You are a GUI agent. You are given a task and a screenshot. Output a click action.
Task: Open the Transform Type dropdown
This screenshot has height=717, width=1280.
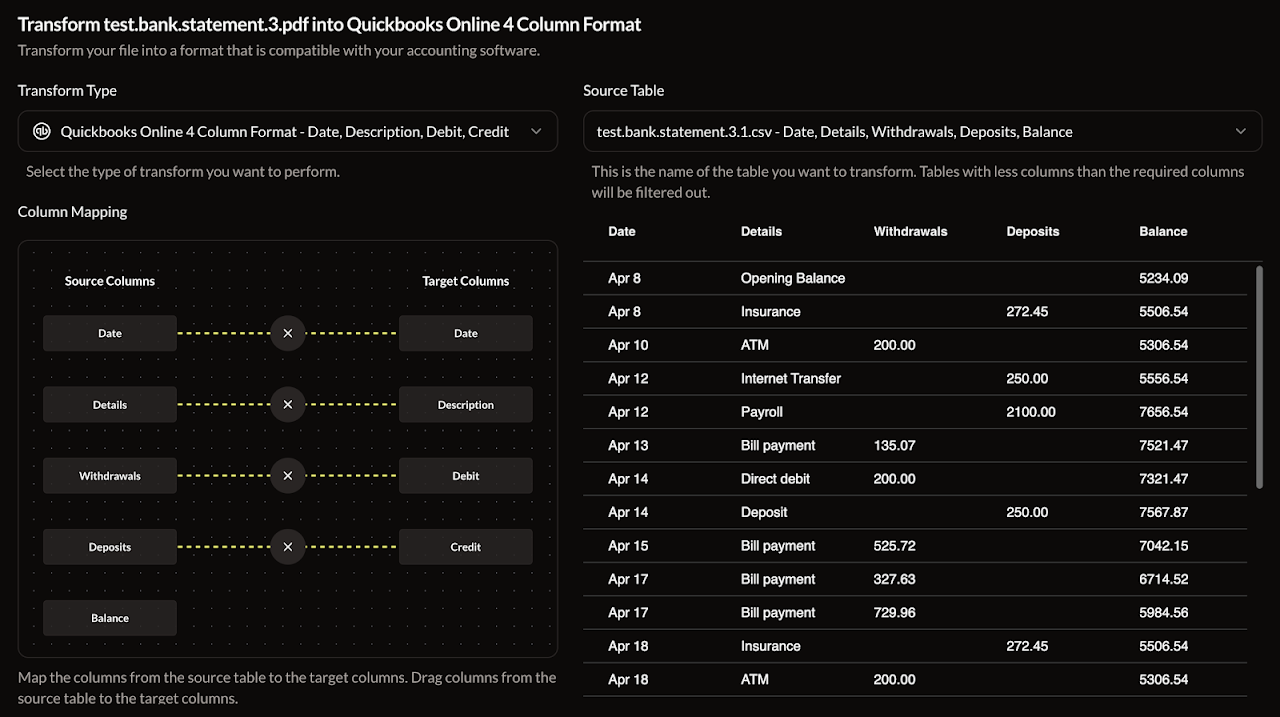tap(288, 131)
